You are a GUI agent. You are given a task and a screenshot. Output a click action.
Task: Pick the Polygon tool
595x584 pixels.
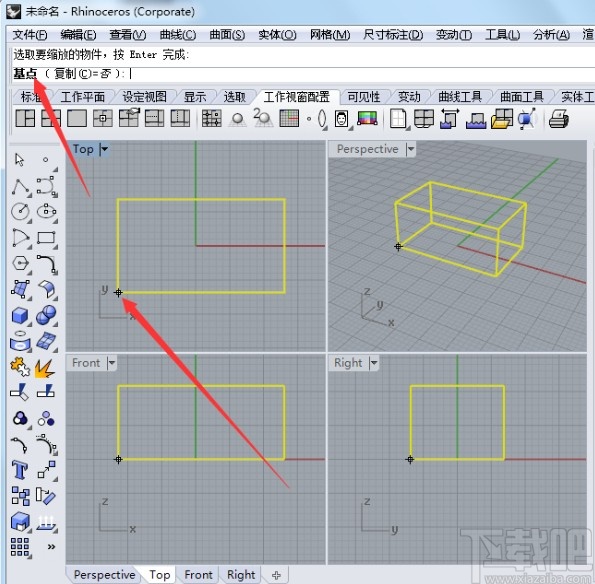tap(20, 264)
